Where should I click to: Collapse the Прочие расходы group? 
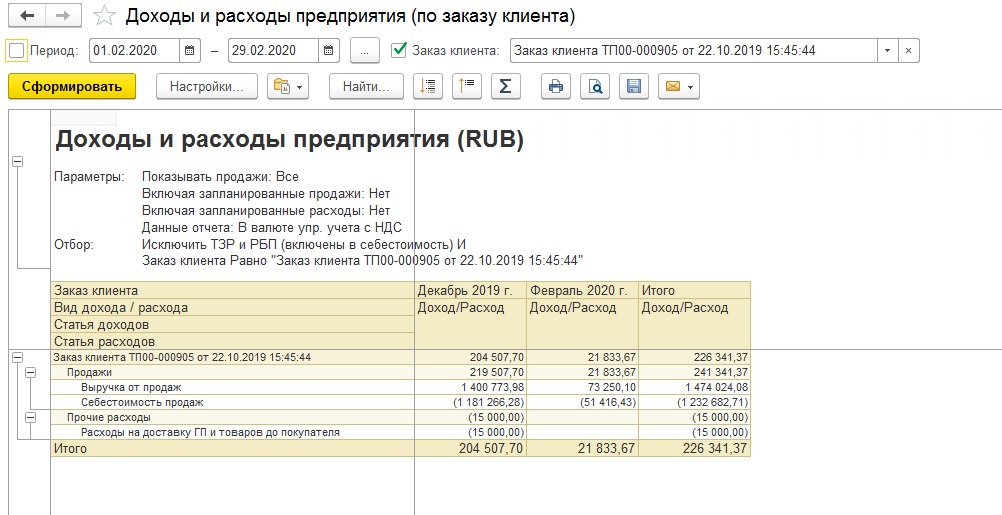click(29, 417)
